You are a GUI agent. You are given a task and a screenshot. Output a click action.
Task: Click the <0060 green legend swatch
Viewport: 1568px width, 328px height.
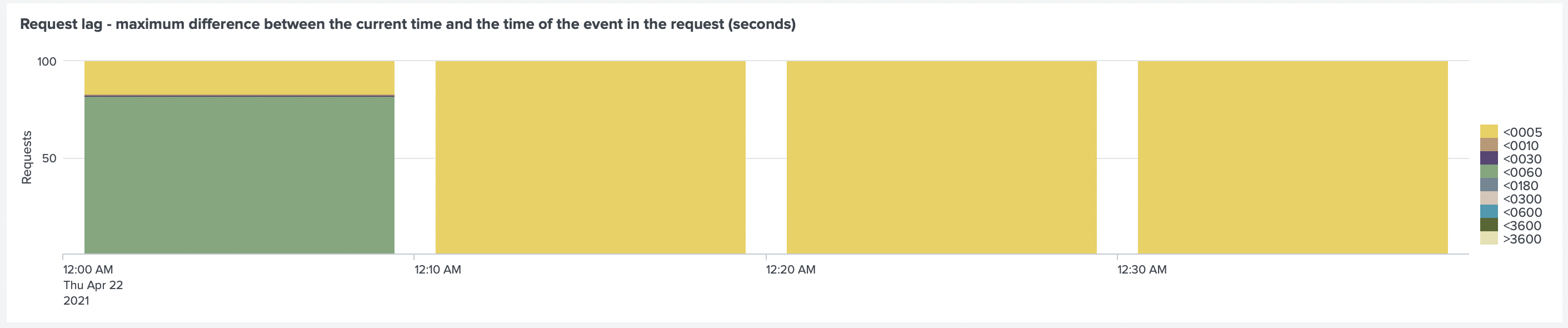(x=1489, y=172)
